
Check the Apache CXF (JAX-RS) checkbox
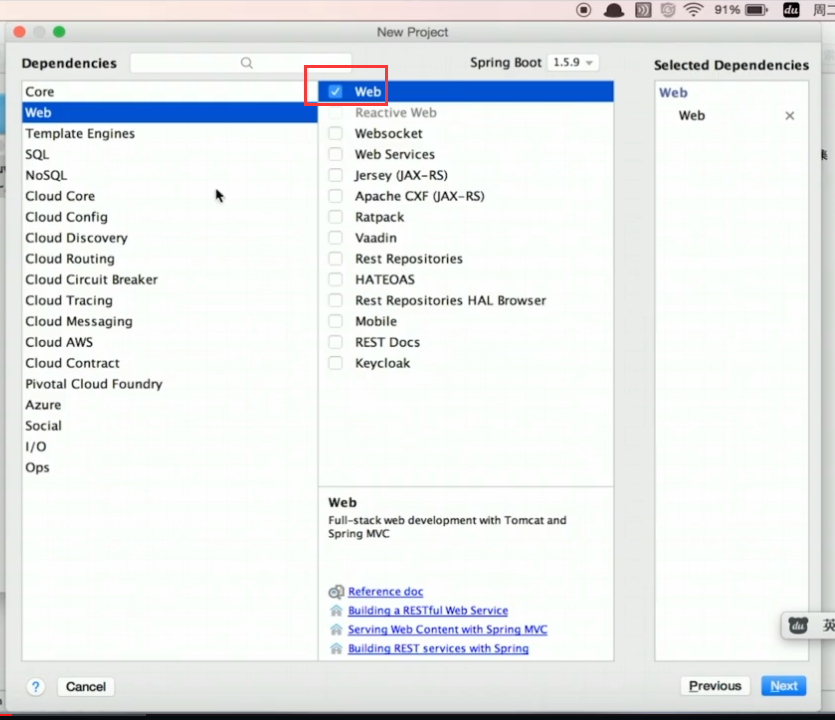click(x=335, y=196)
